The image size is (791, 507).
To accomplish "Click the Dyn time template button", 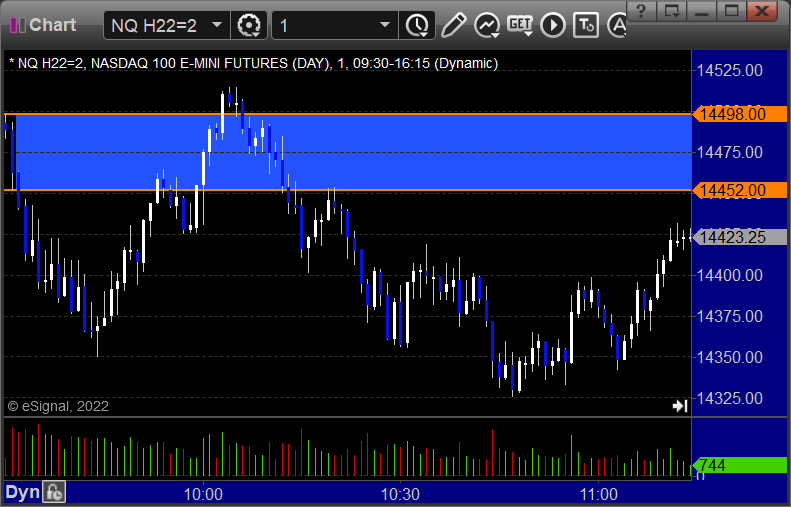I will click(23, 492).
